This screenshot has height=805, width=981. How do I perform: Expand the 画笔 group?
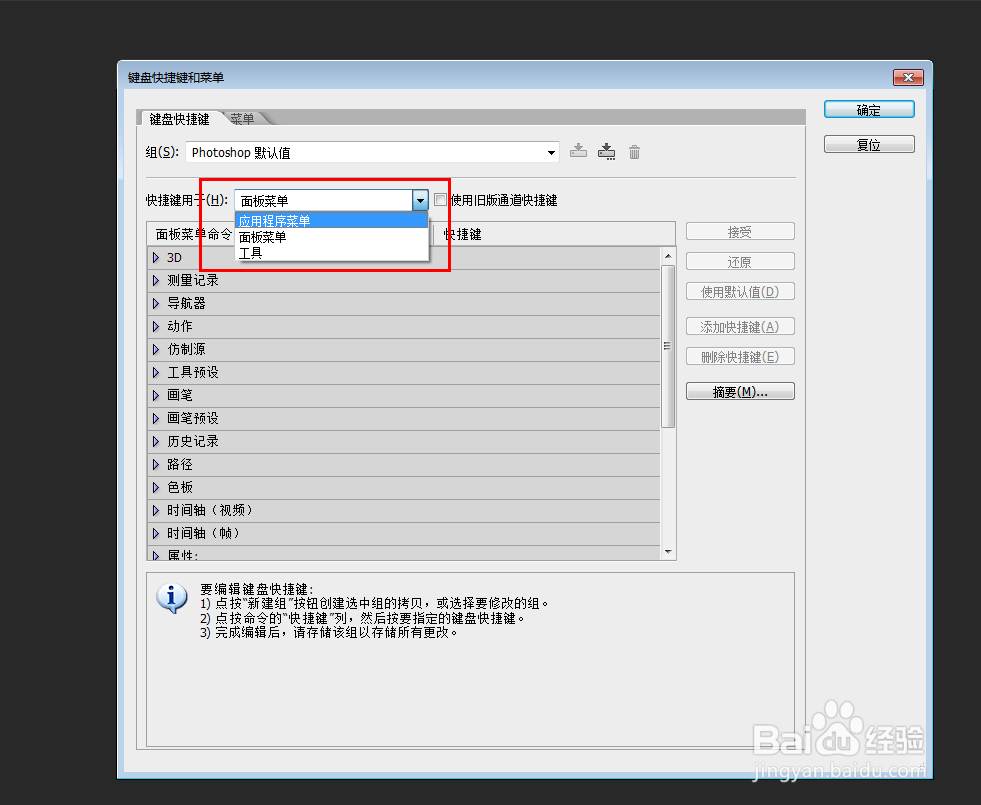coord(156,395)
